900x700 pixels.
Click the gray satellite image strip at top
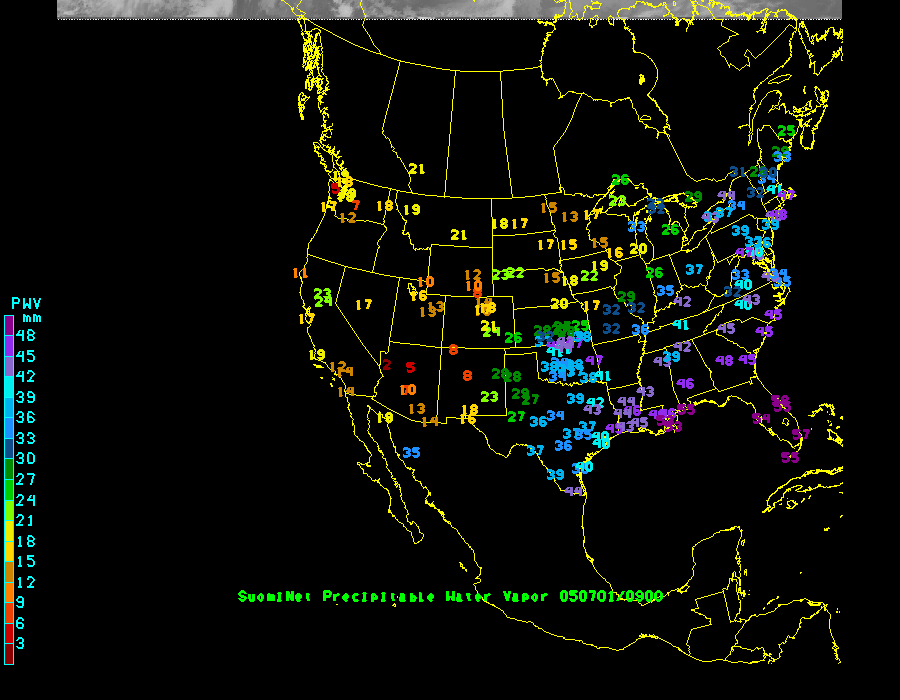click(x=449, y=9)
